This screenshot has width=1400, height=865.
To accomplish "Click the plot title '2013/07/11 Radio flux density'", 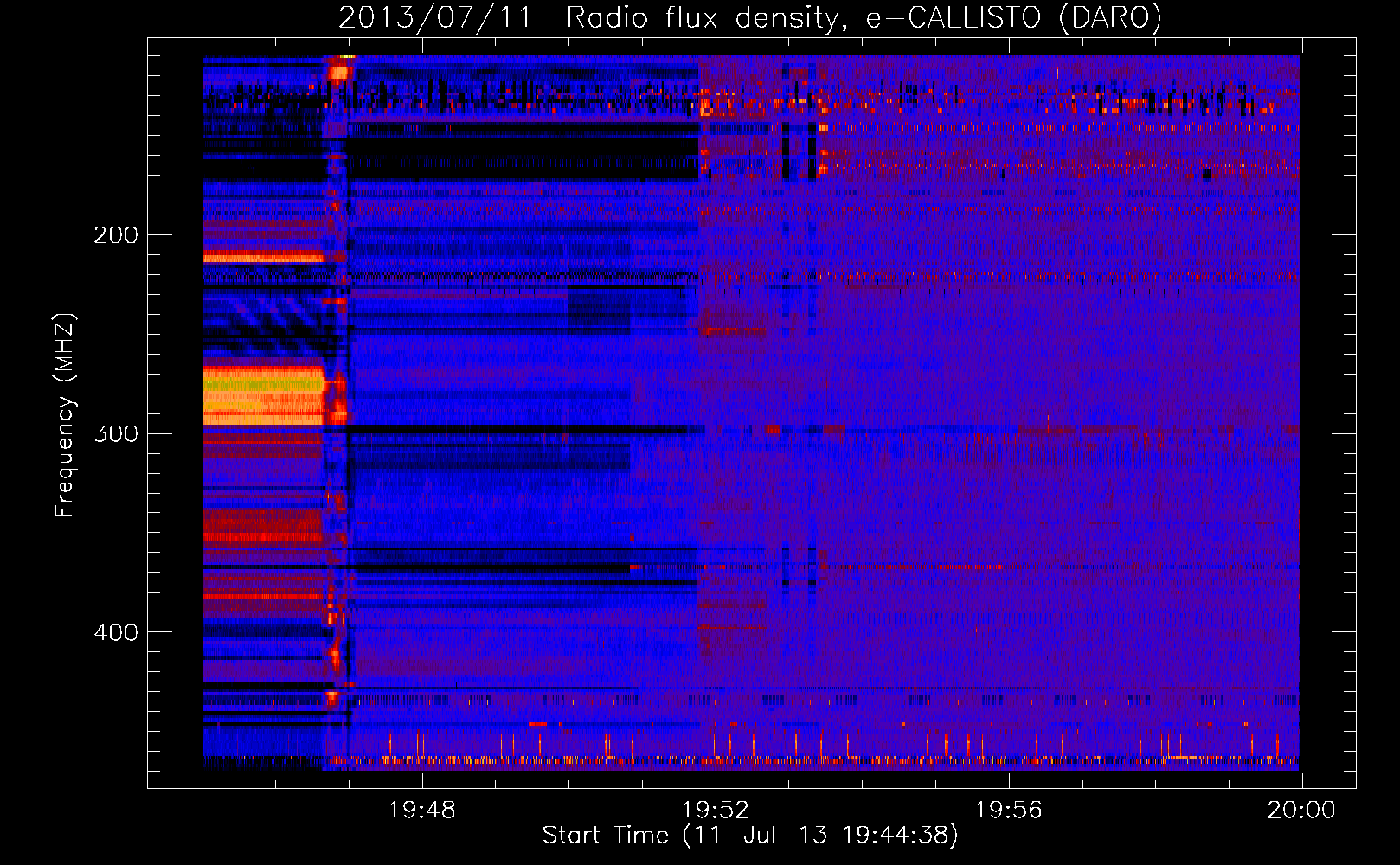I will (x=749, y=18).
